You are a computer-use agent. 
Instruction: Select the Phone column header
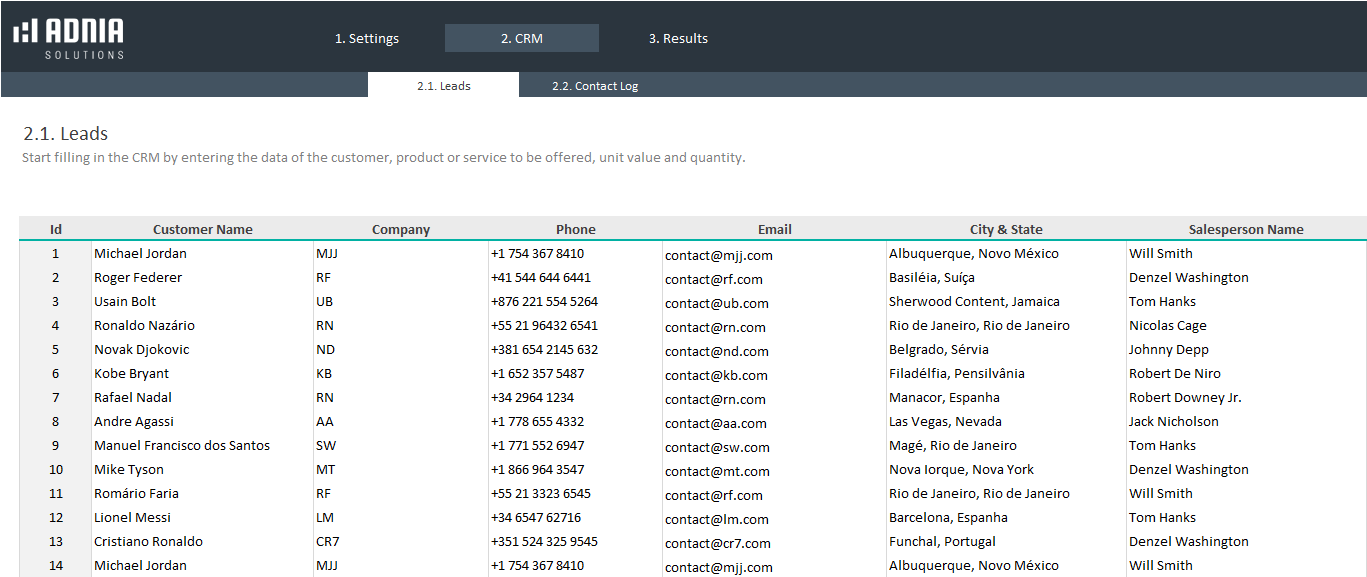click(575, 230)
